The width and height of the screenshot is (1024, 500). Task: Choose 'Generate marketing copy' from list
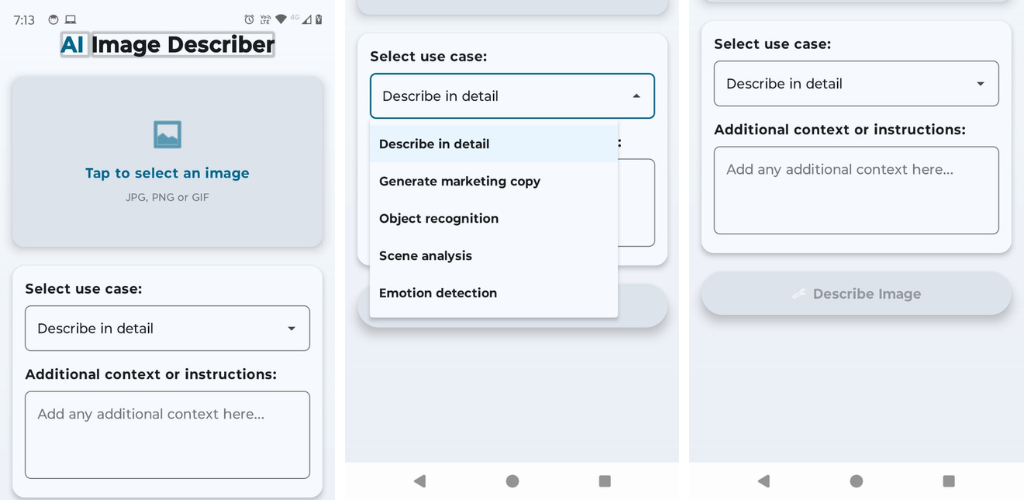click(494, 181)
